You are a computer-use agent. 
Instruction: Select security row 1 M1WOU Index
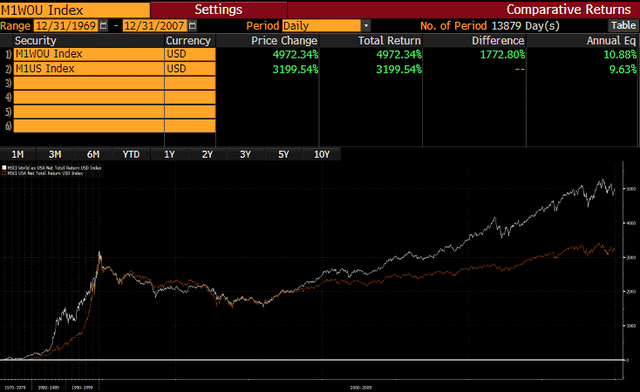89,54
